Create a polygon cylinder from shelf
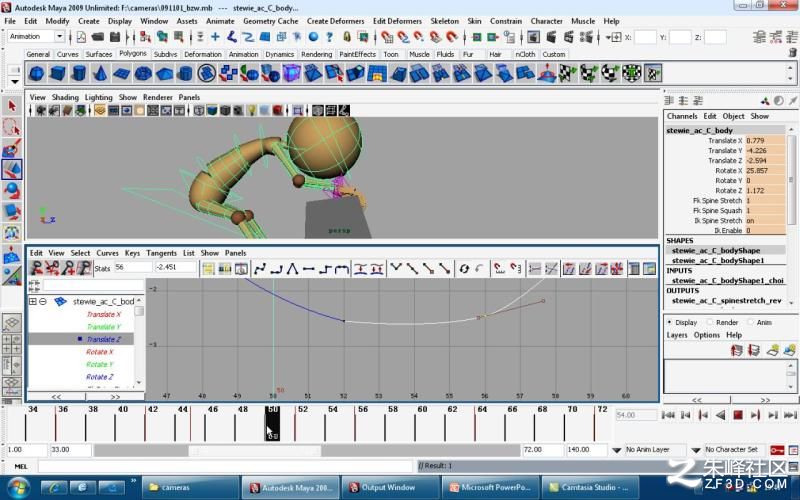The width and height of the screenshot is (800, 500). click(79, 73)
